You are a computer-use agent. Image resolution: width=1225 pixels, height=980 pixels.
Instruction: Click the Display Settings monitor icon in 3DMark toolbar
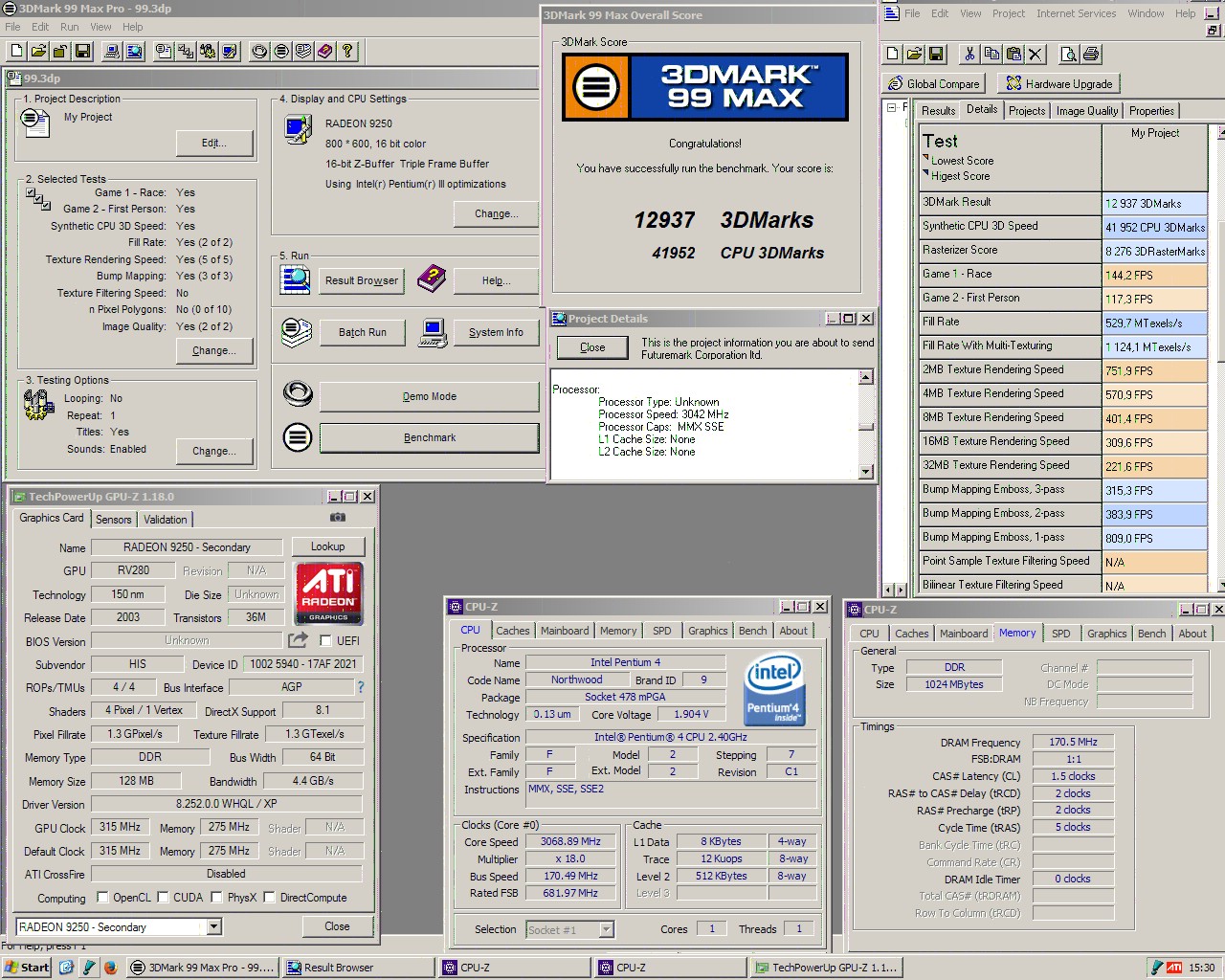(x=230, y=51)
